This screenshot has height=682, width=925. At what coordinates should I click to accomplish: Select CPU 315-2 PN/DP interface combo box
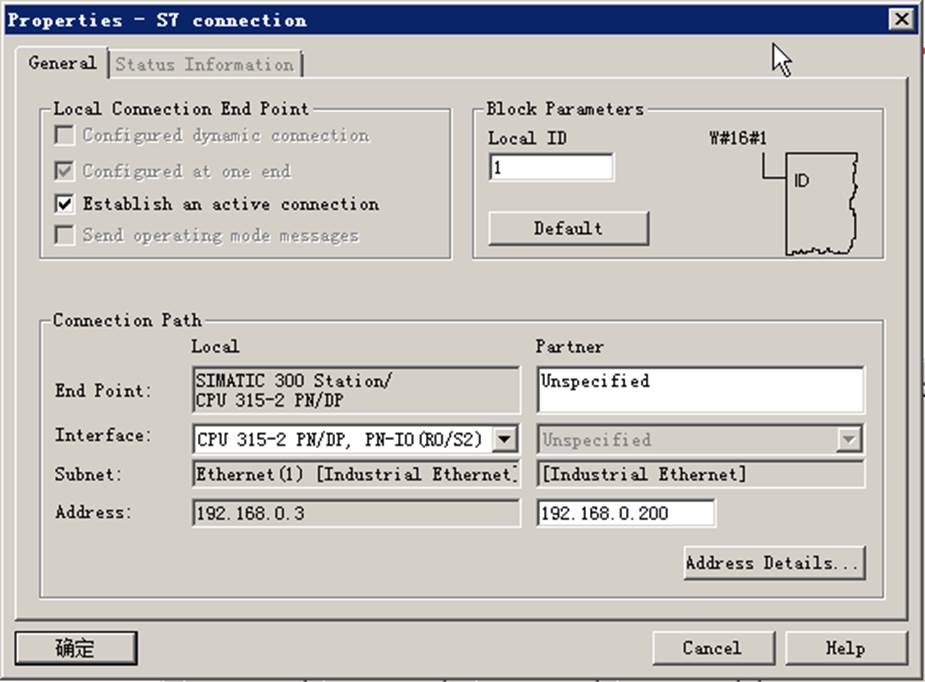[356, 440]
